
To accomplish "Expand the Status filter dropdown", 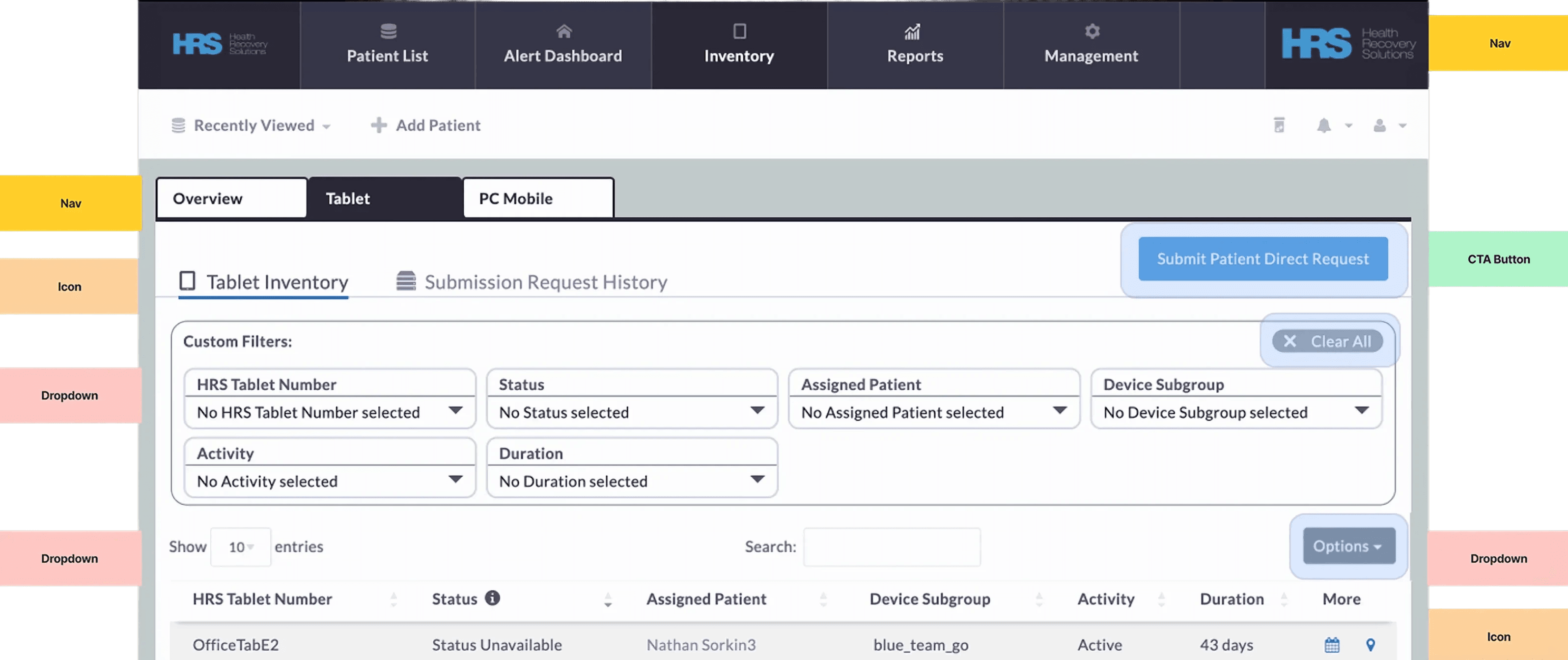I will coord(632,412).
